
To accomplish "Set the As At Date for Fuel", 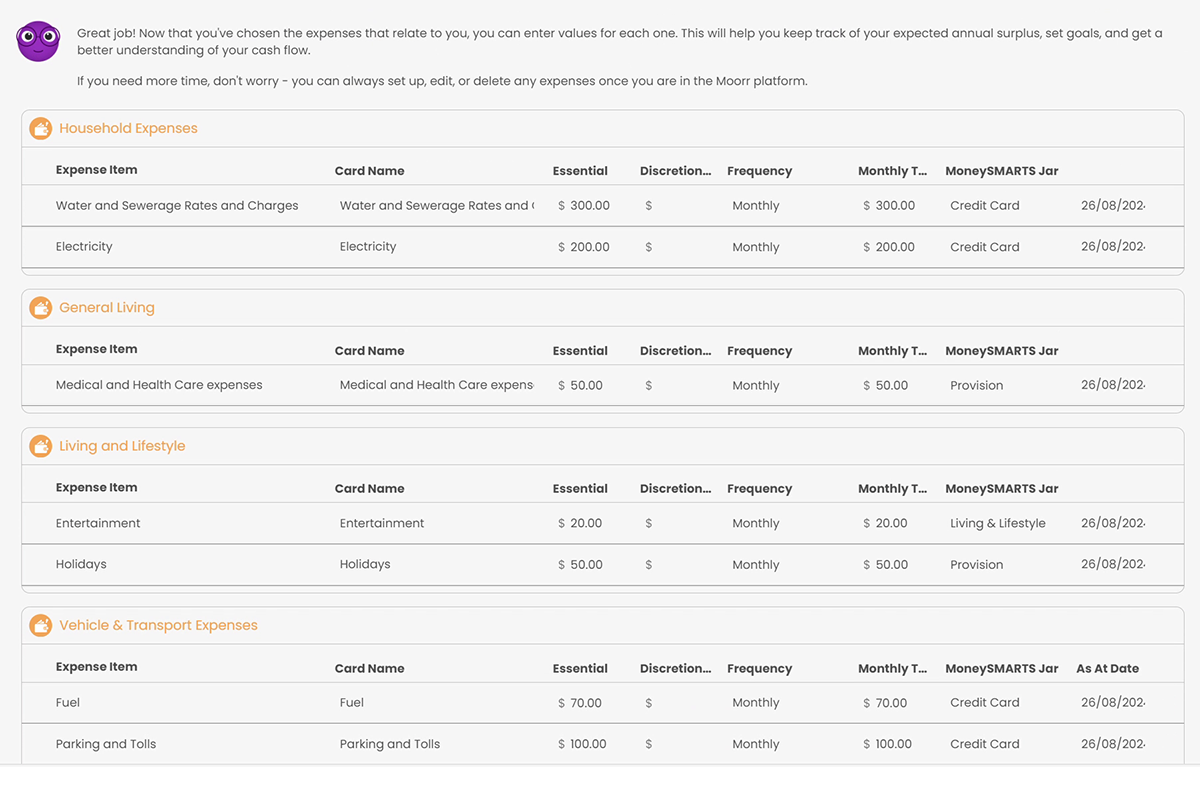I will point(1112,703).
